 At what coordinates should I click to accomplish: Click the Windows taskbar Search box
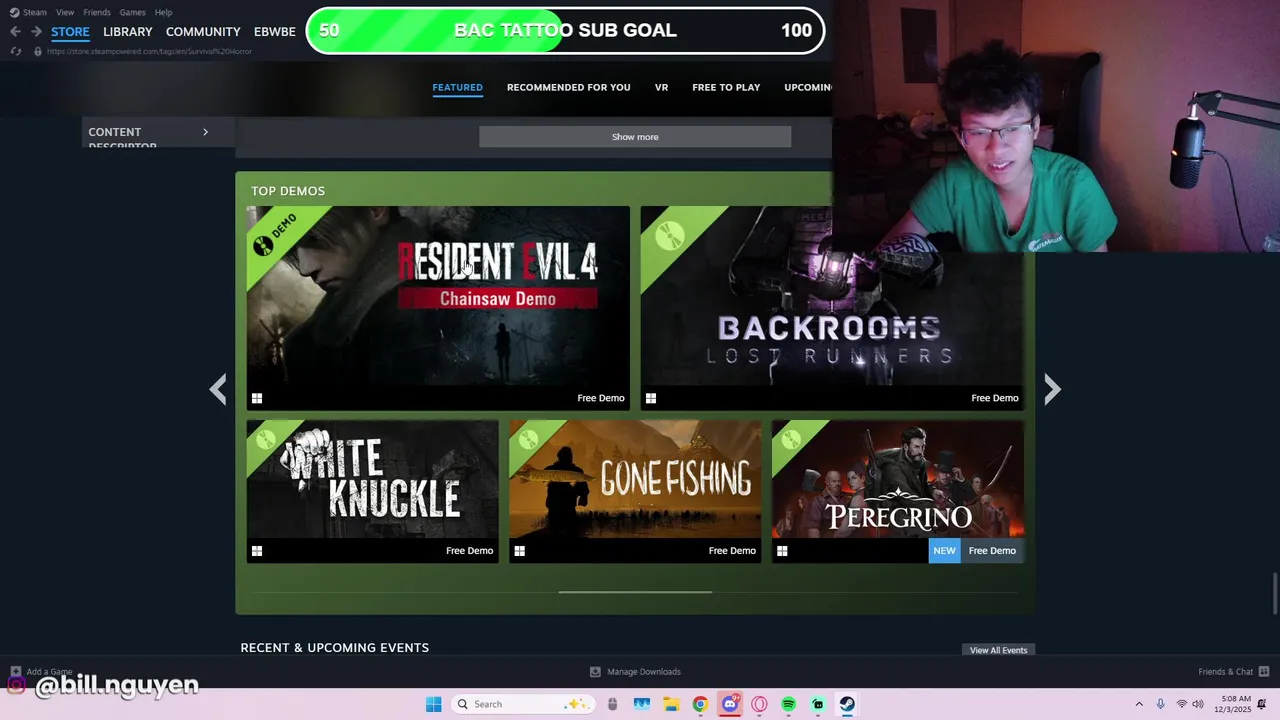522,704
